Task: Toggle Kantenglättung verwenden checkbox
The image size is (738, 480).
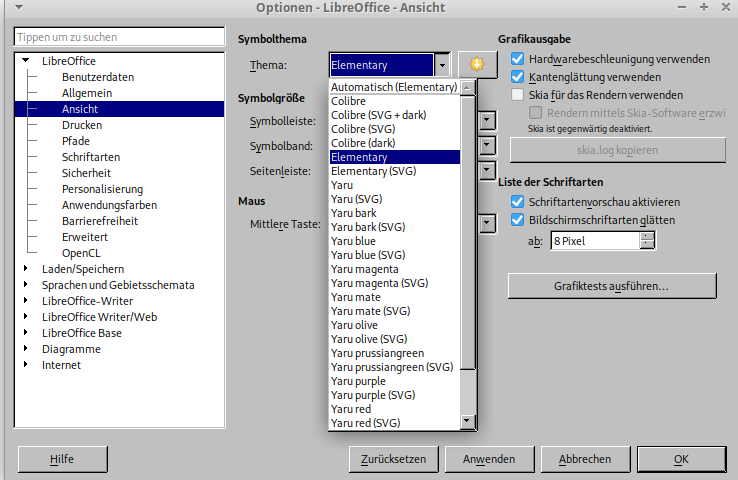Action: [x=518, y=77]
